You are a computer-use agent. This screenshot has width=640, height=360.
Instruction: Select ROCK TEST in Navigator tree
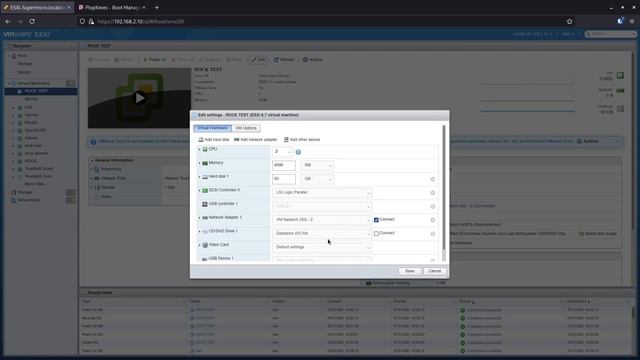pyautogui.click(x=41, y=91)
